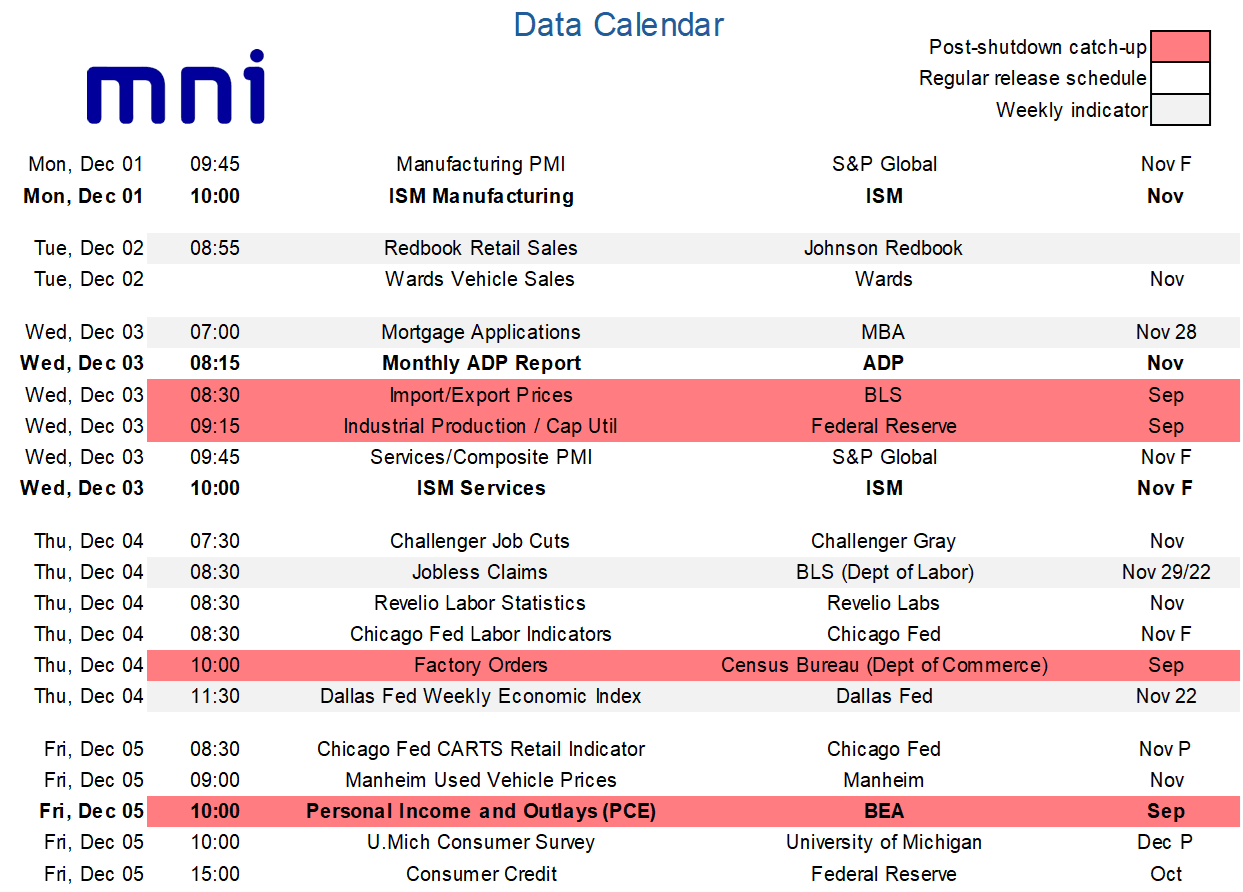Click the Manheim source cell

click(x=884, y=780)
